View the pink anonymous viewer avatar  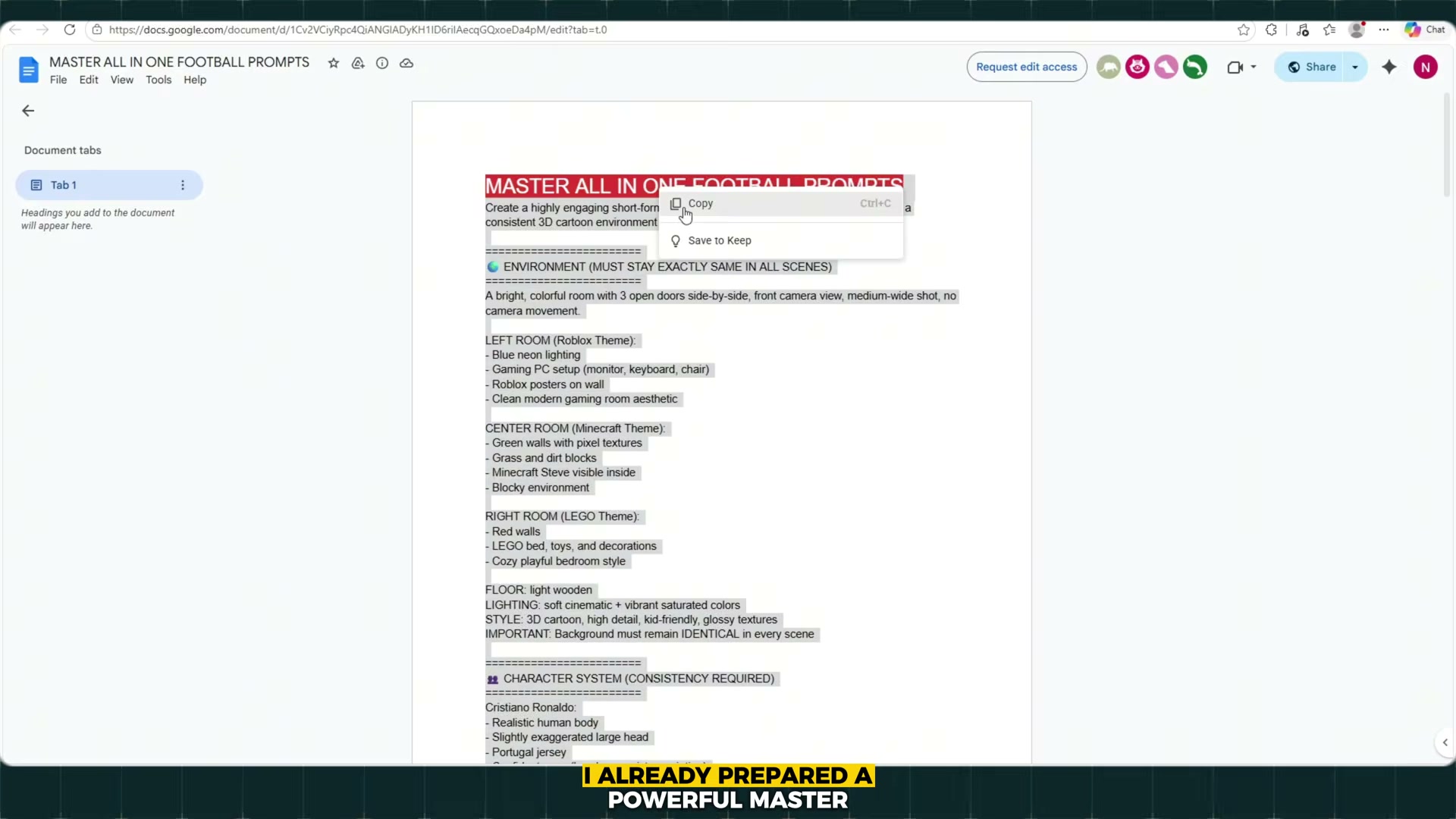(x=1166, y=67)
